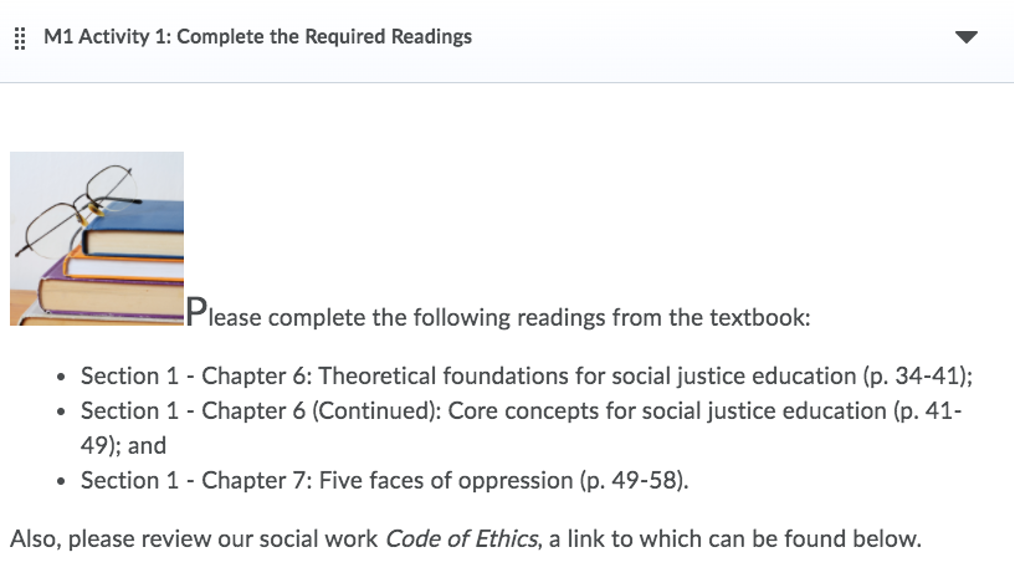This screenshot has height=587, width=1014.
Task: Click the large P in Please
Action: click(197, 312)
